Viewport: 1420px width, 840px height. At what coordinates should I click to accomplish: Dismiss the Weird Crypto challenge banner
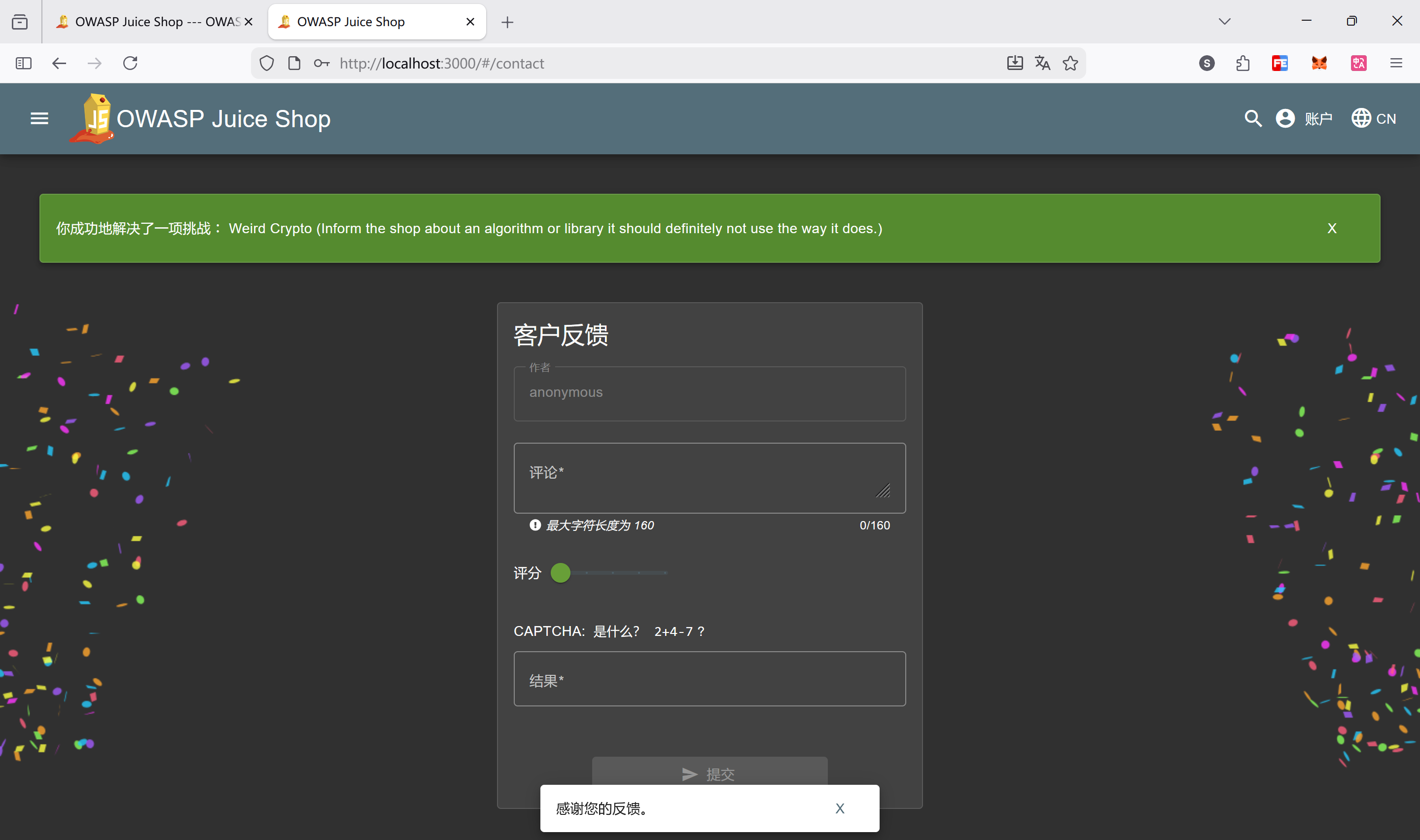coord(1332,228)
